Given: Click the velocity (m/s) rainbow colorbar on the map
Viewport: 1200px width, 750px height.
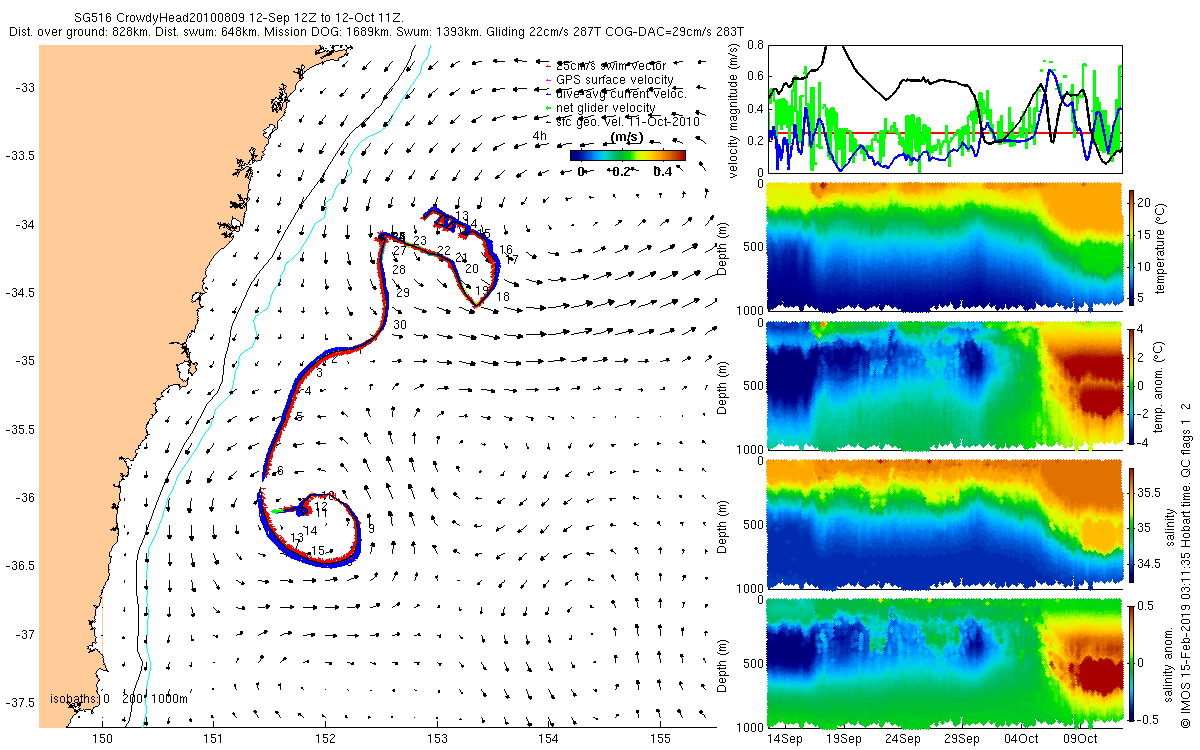Looking at the screenshot, I should [628, 155].
